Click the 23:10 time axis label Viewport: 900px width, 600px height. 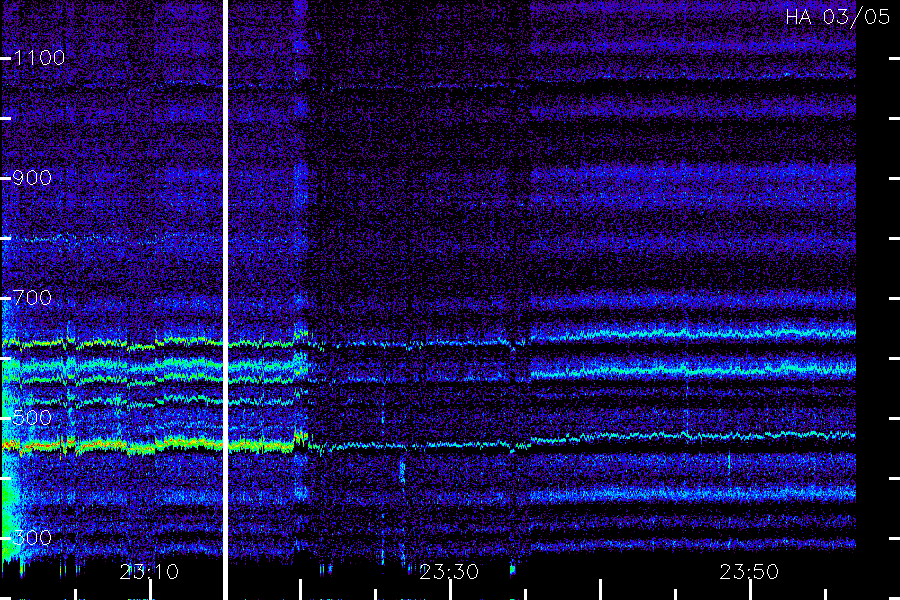click(149, 572)
